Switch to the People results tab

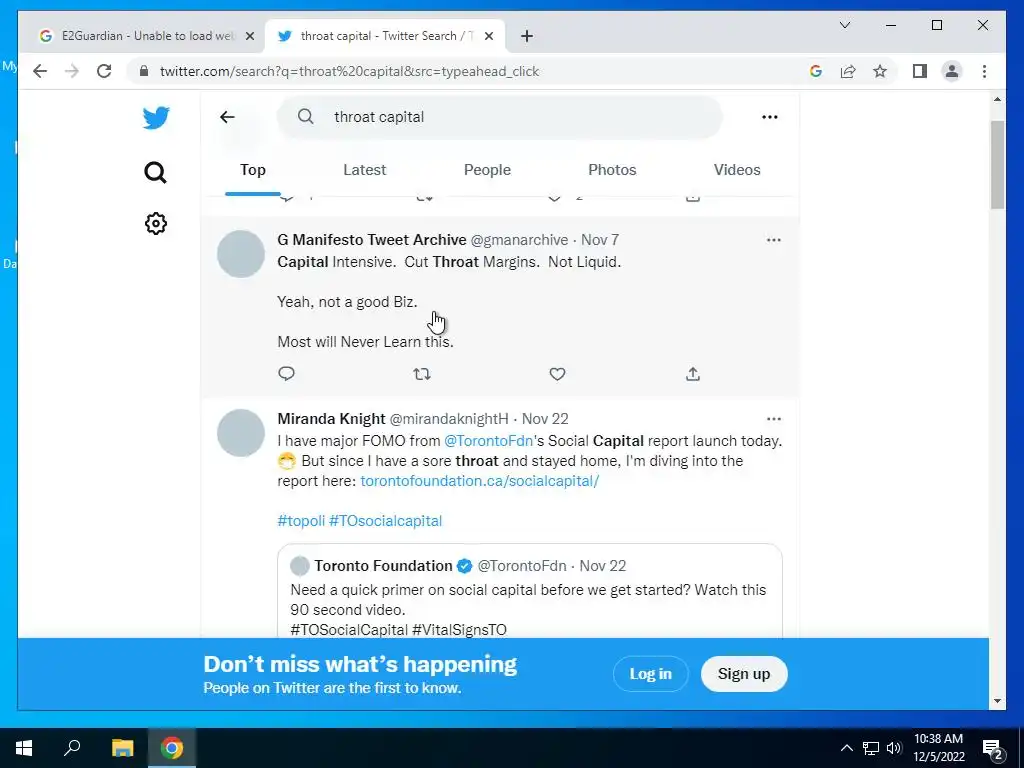click(x=487, y=170)
